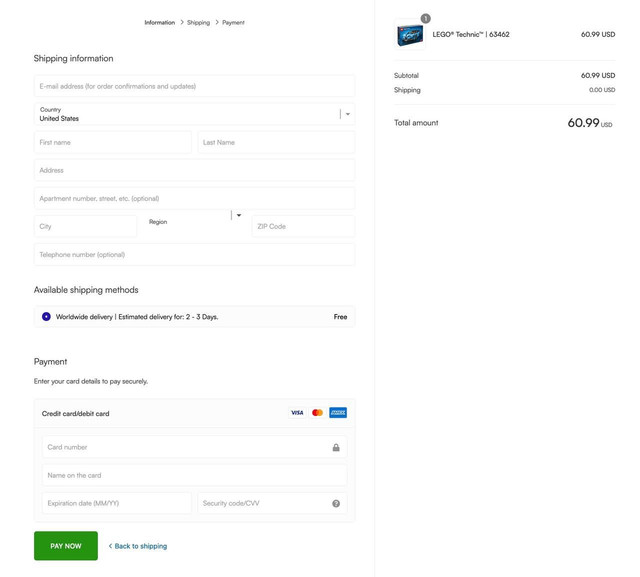Click the Visa card logo

point(297,413)
